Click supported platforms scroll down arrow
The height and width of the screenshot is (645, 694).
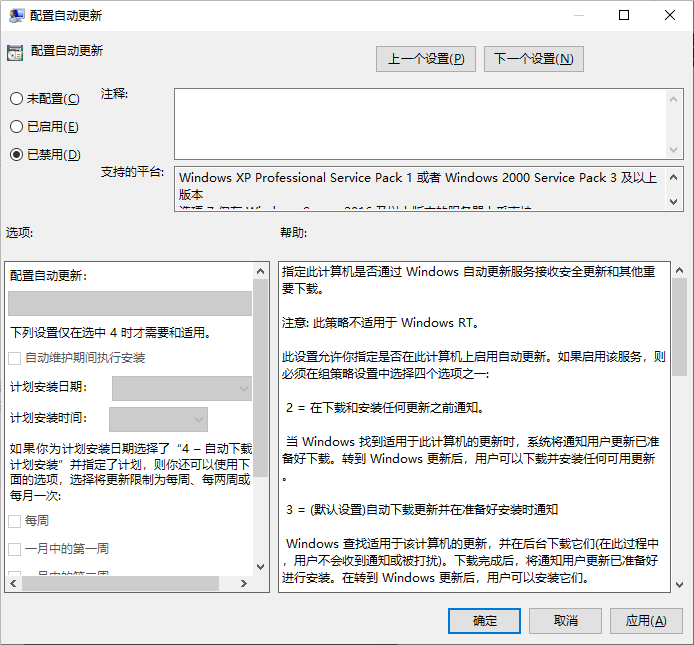pos(674,201)
